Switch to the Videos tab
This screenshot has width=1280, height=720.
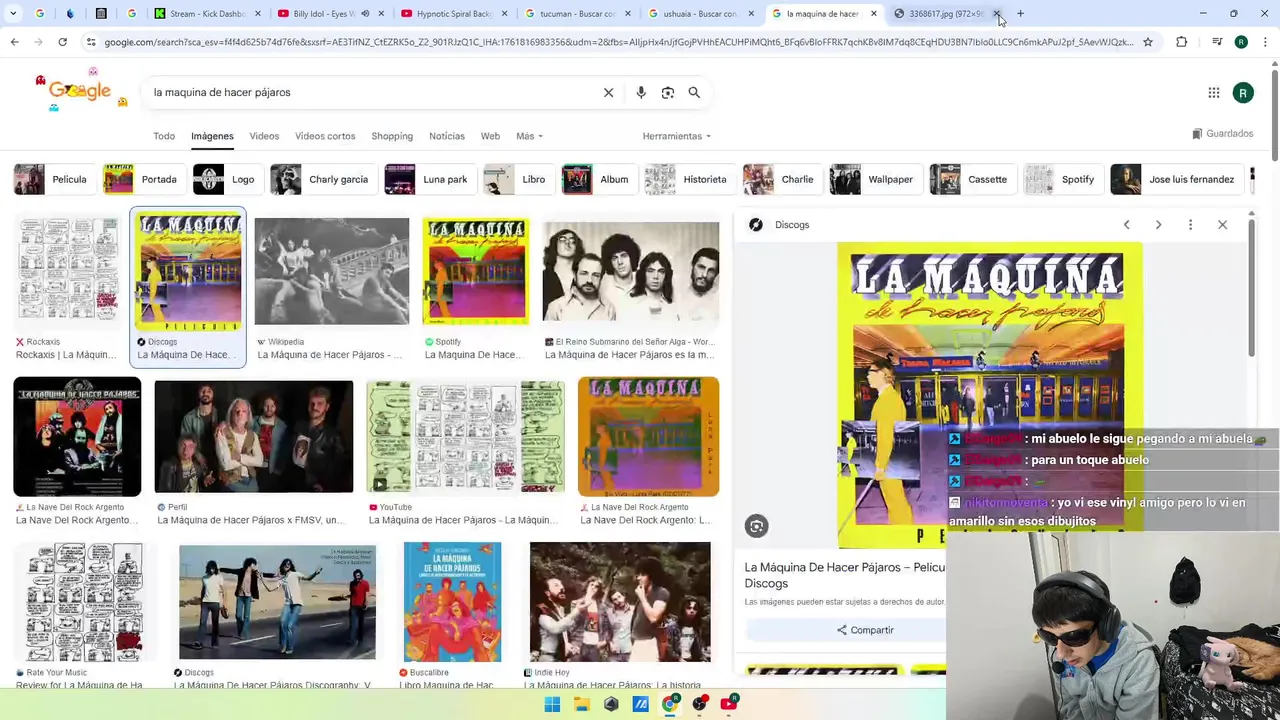264,136
